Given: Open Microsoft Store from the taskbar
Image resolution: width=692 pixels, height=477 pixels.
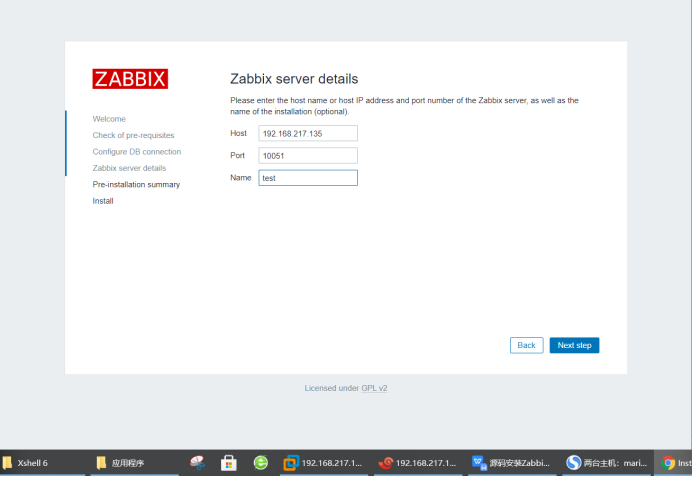Looking at the screenshot, I should (x=229, y=463).
